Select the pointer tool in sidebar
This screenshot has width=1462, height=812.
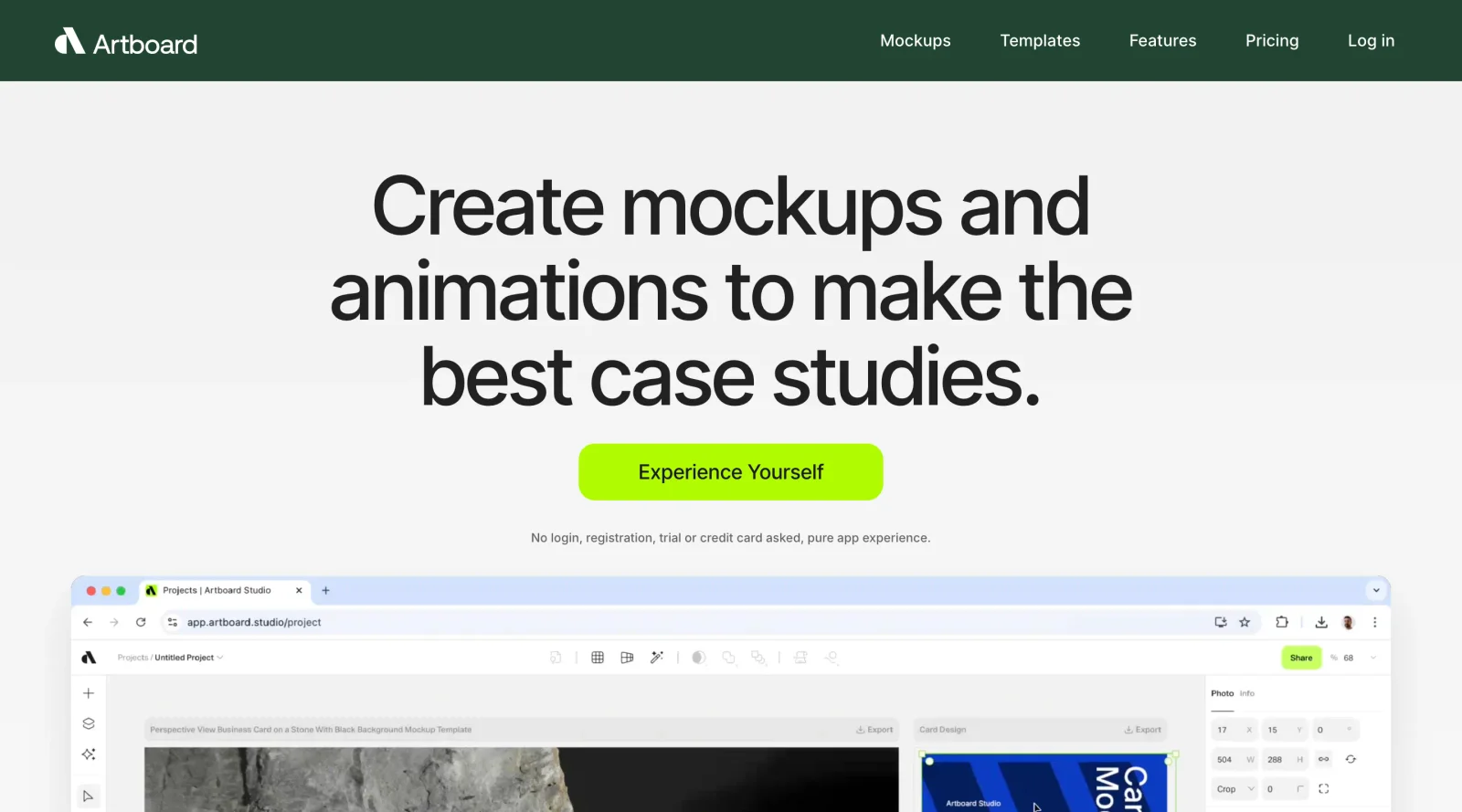click(89, 796)
